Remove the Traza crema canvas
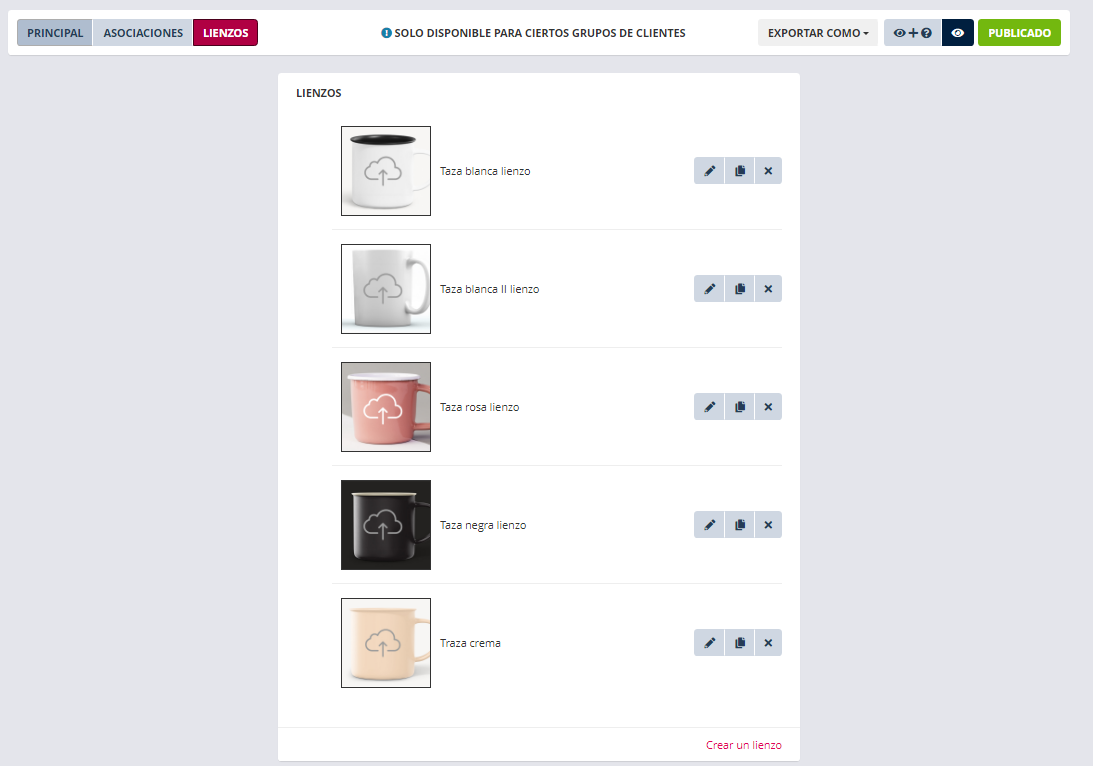The height and width of the screenshot is (766, 1093). 768,643
